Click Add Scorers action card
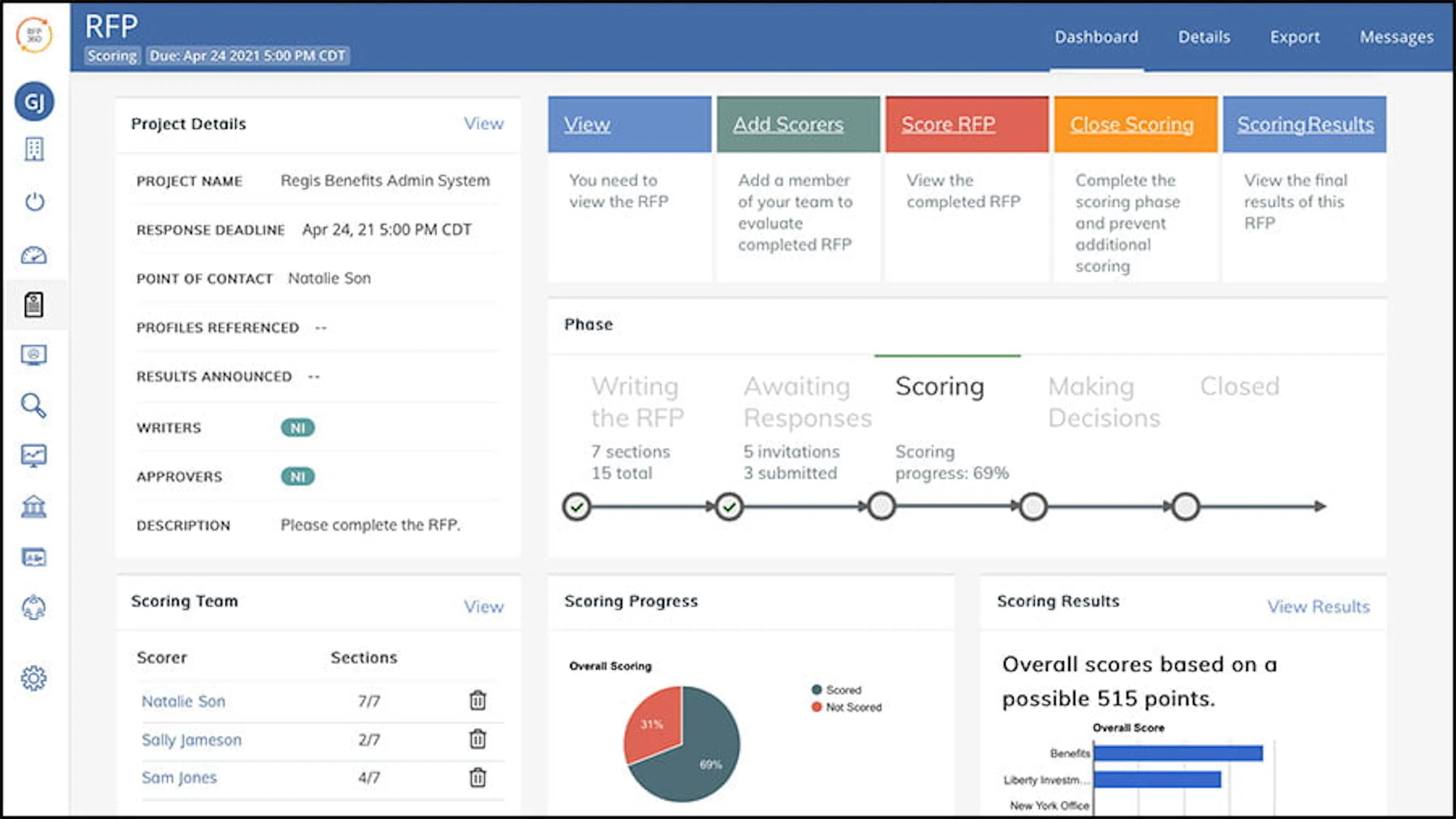Image resolution: width=1456 pixels, height=819 pixels. [x=789, y=124]
